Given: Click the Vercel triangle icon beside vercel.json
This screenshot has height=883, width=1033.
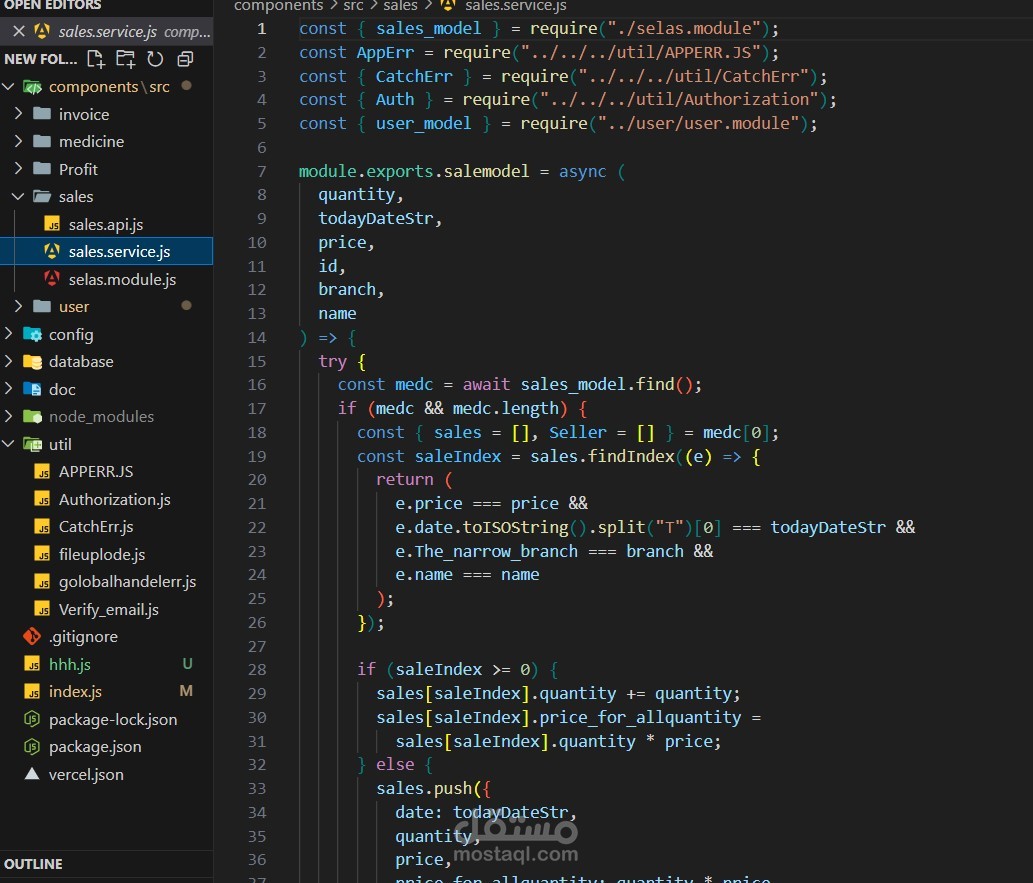Looking at the screenshot, I should 32,774.
